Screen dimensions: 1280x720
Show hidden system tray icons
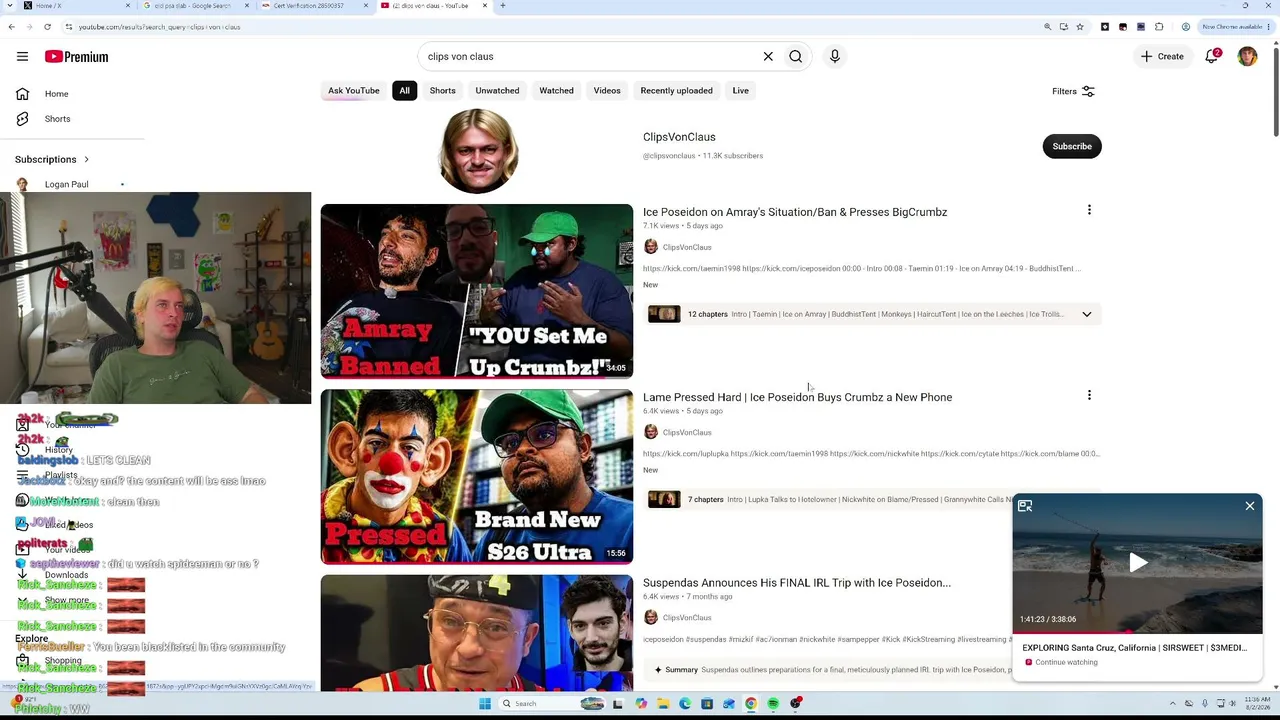[1174, 704]
